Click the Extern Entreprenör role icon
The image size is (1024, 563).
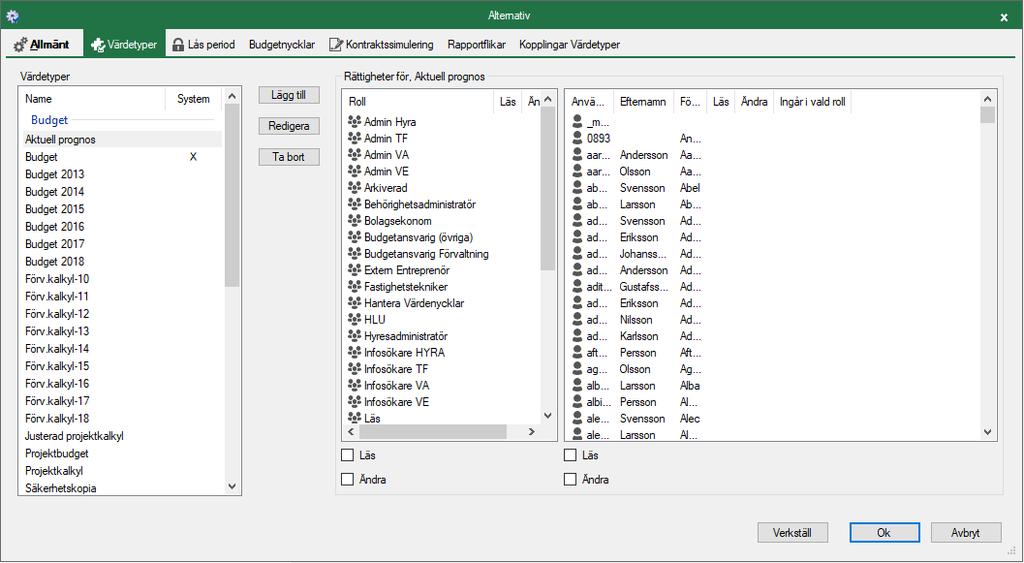(355, 270)
